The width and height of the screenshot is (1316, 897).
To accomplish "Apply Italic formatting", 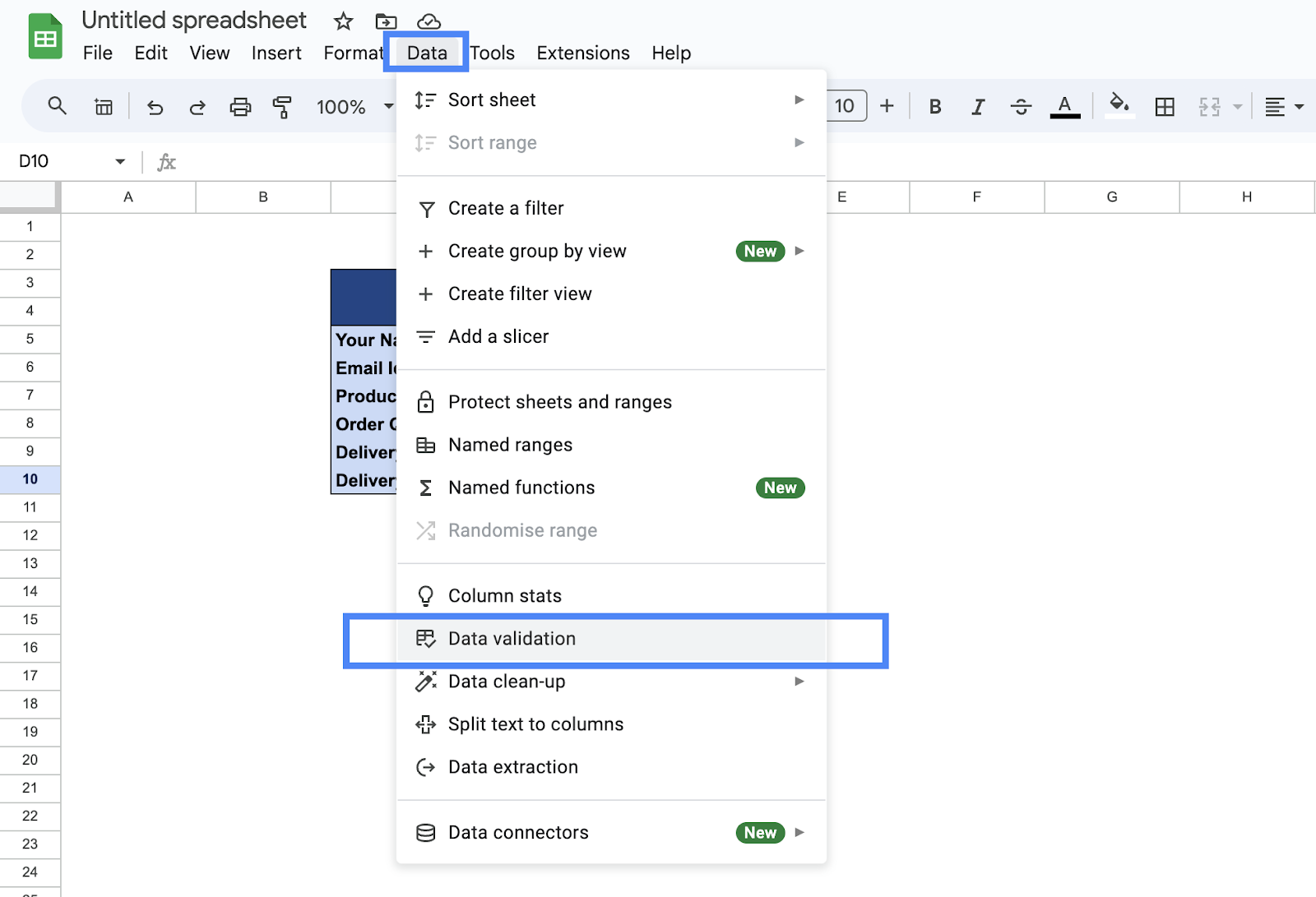I will click(978, 106).
